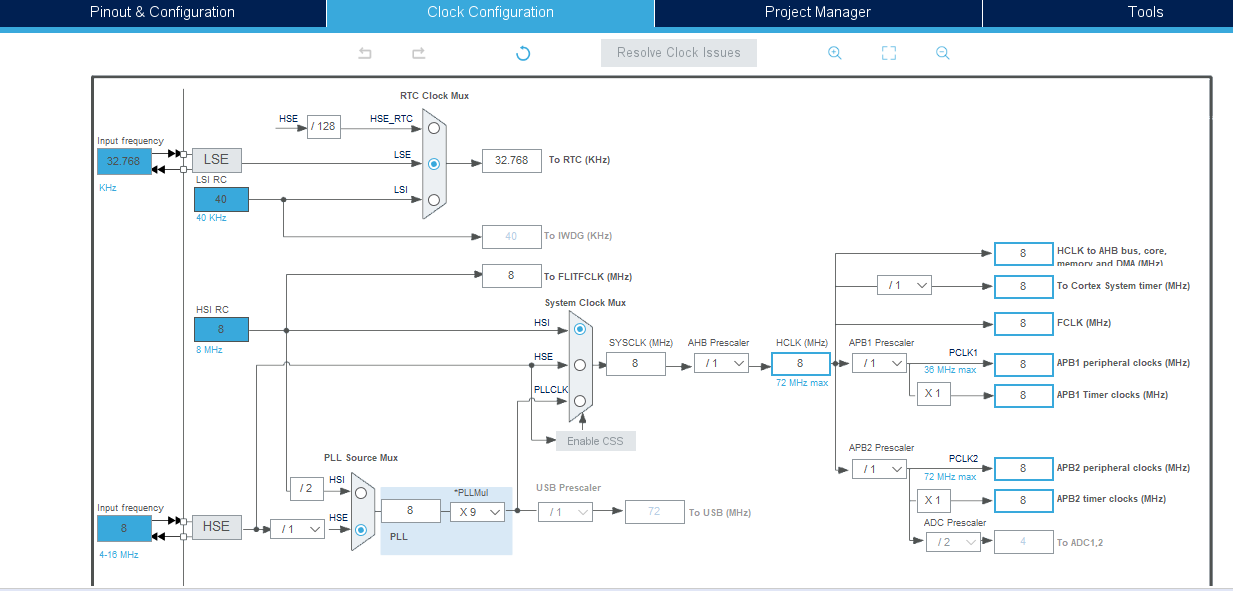Click the SYSCLK (MHz) value box
This screenshot has height=591, width=1233.
click(635, 364)
